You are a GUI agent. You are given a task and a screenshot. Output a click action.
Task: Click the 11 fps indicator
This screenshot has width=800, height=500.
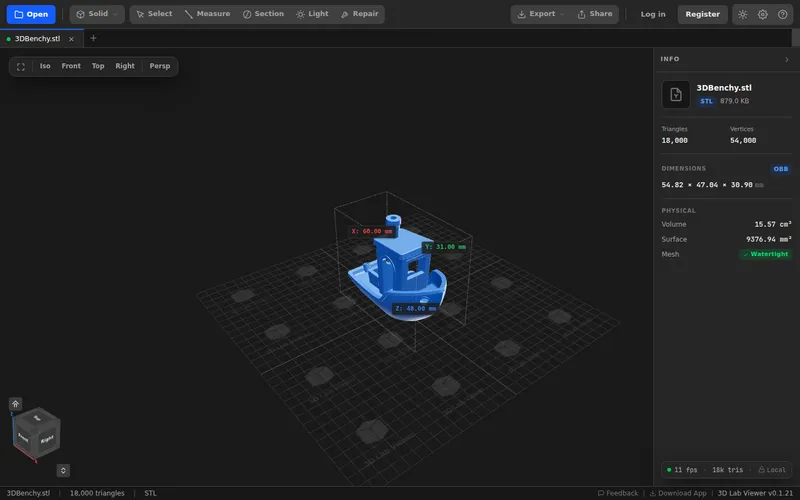(x=682, y=470)
